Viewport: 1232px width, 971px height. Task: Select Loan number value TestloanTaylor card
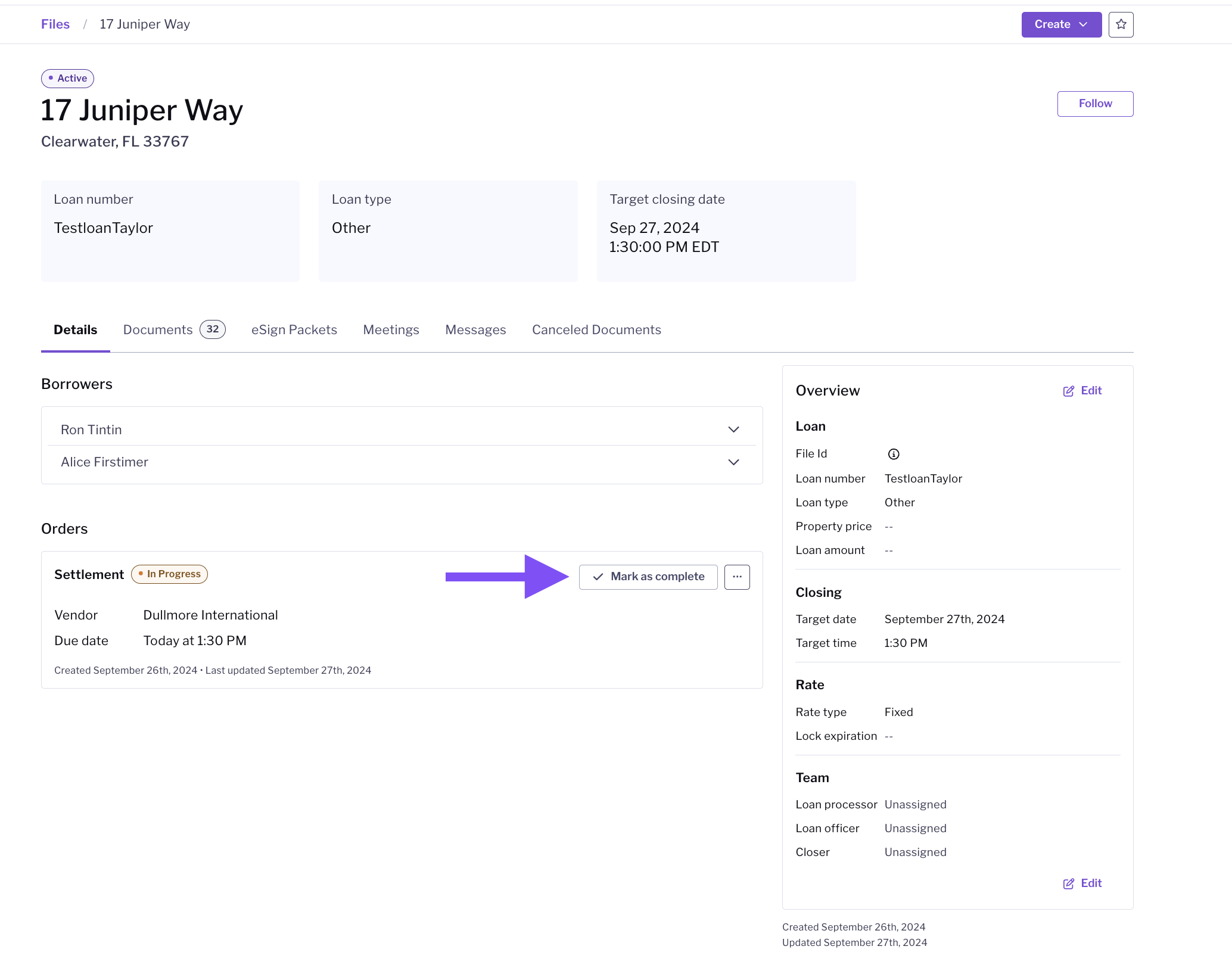103,228
